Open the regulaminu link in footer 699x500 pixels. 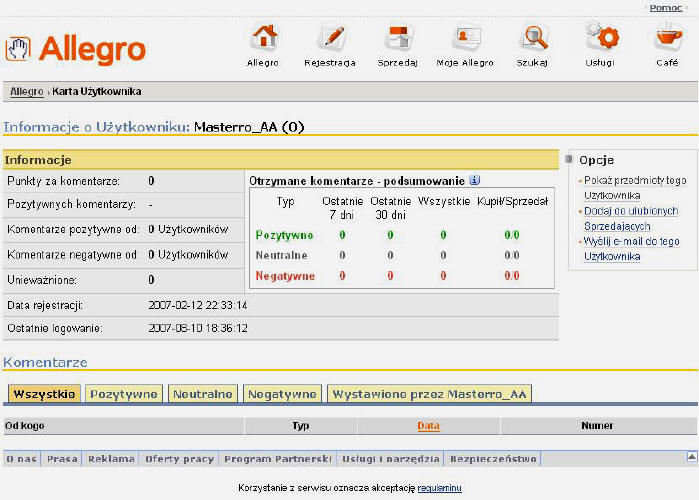click(x=440, y=488)
